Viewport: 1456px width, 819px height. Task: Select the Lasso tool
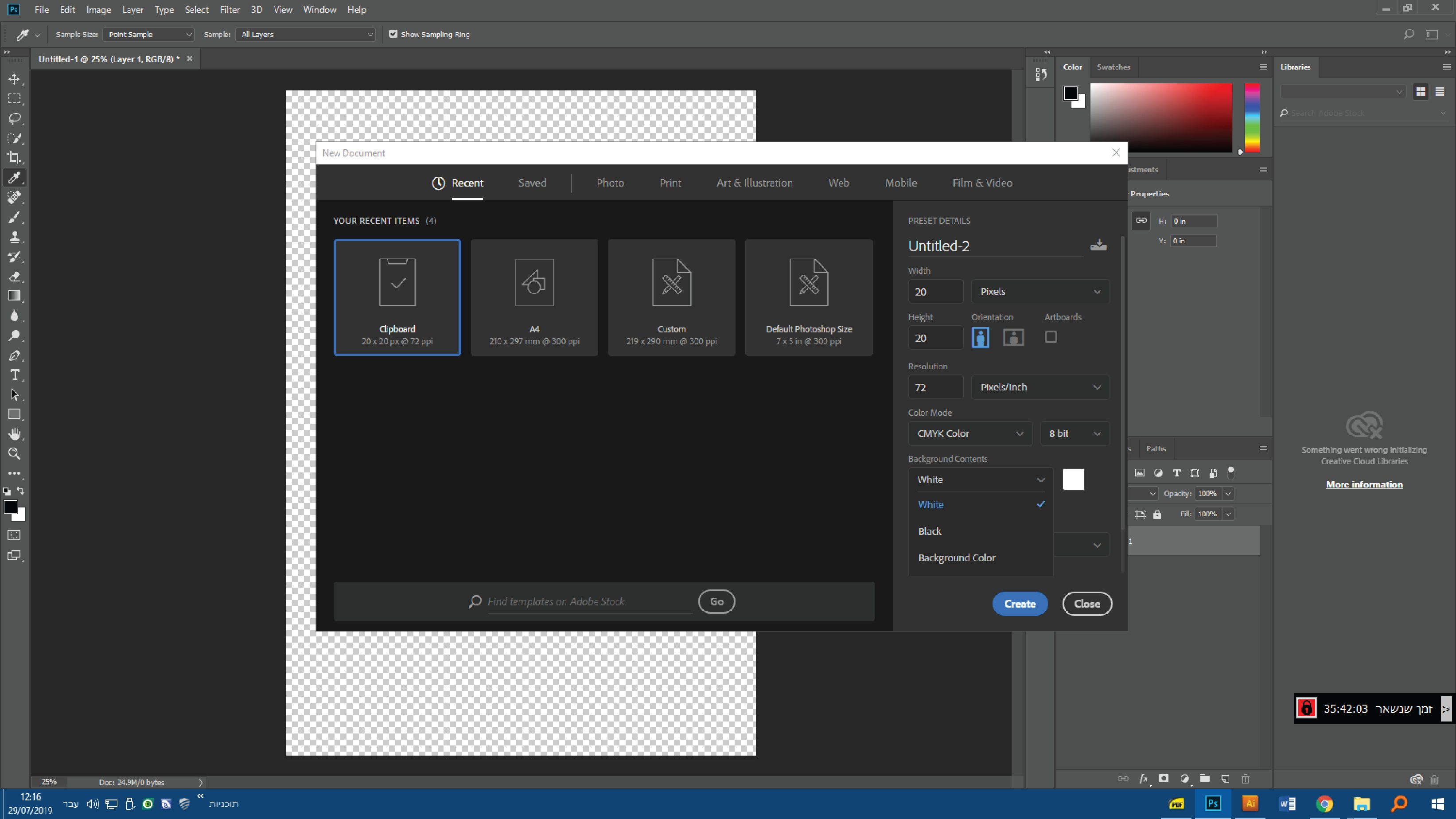[14, 118]
